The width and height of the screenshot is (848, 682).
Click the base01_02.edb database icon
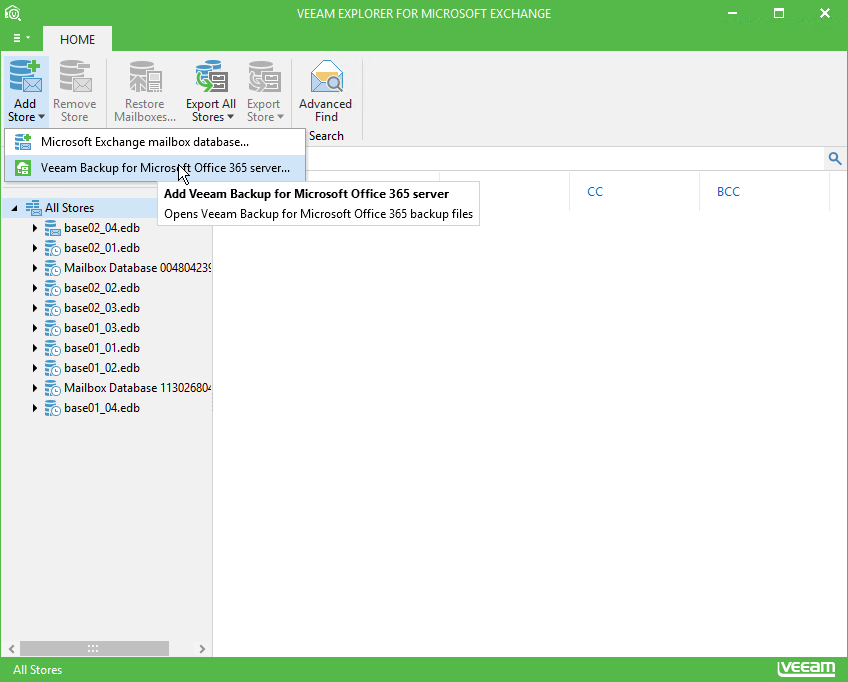point(52,368)
